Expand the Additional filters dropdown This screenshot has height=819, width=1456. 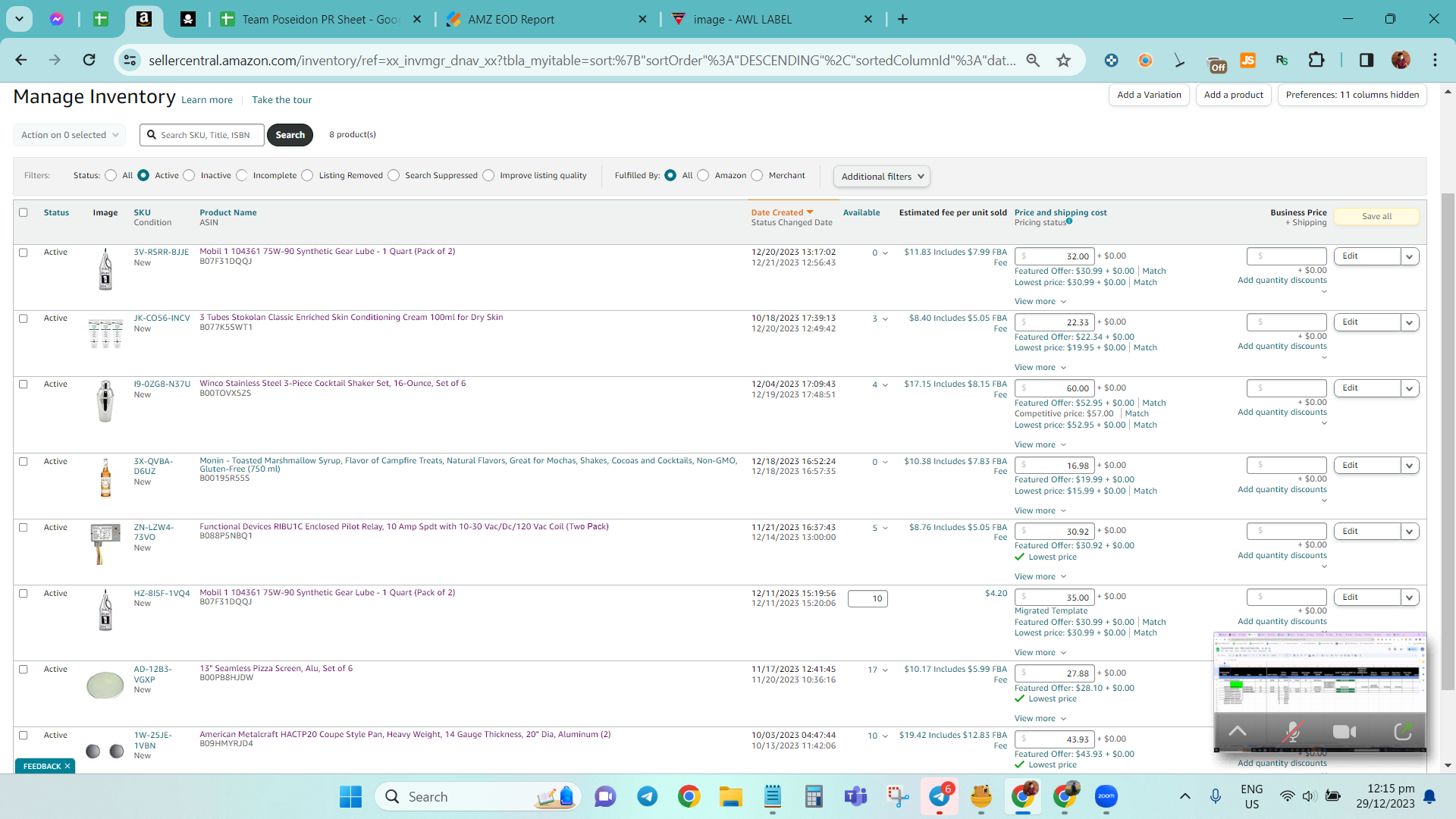point(882,177)
